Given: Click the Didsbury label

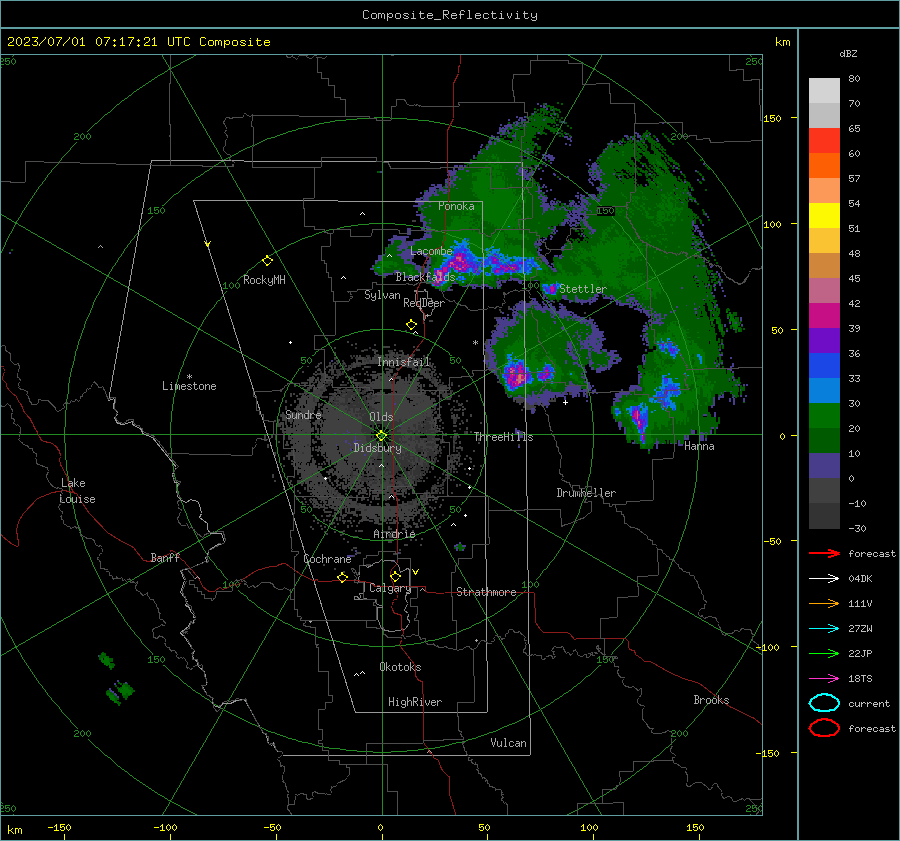Looking at the screenshot, I should [377, 448].
